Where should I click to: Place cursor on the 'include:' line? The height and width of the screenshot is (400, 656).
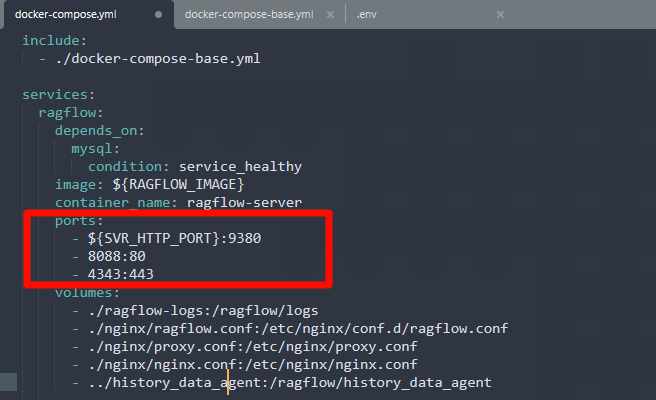(x=54, y=41)
